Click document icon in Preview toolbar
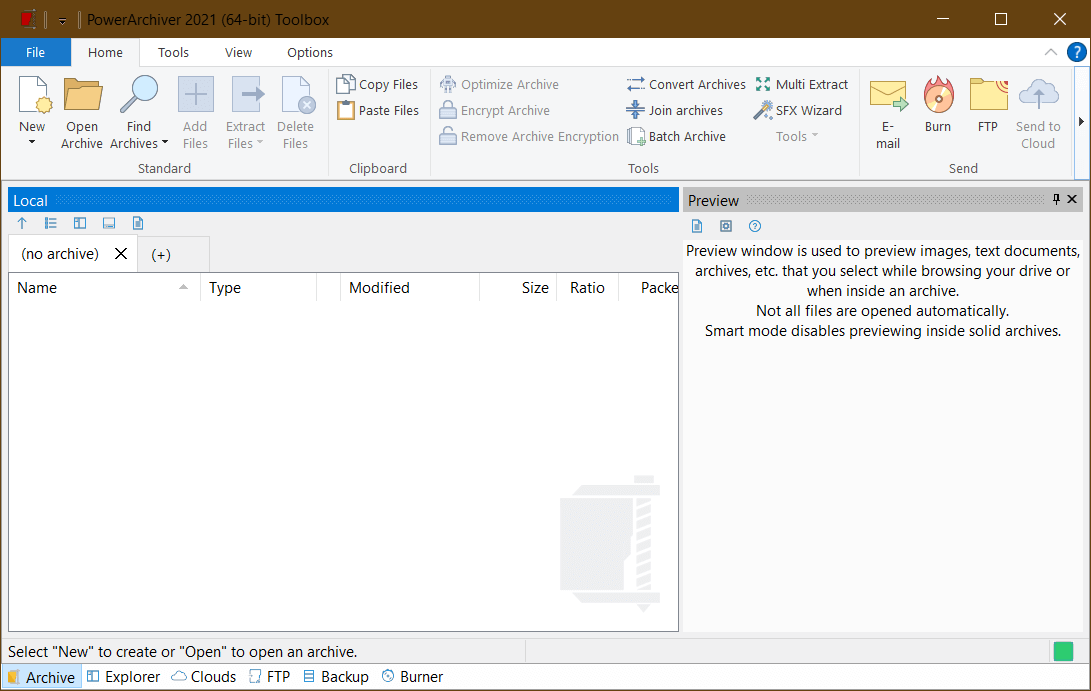 tap(697, 226)
